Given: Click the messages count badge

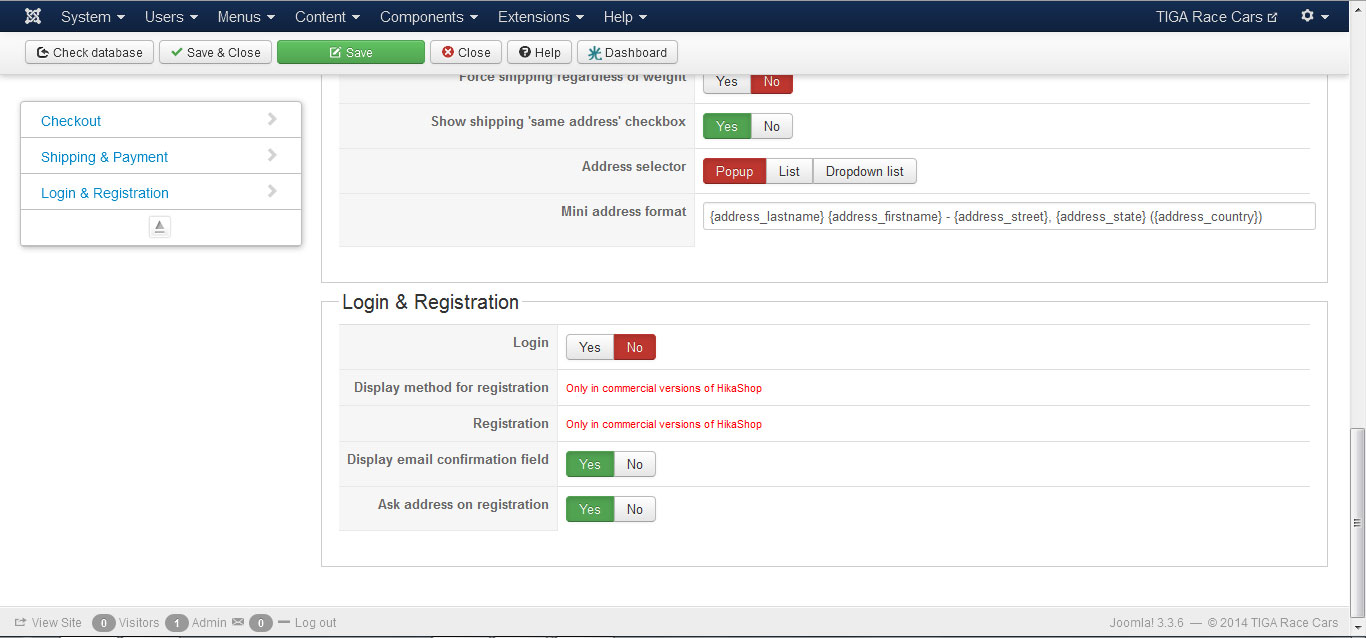Looking at the screenshot, I should pyautogui.click(x=260, y=623).
